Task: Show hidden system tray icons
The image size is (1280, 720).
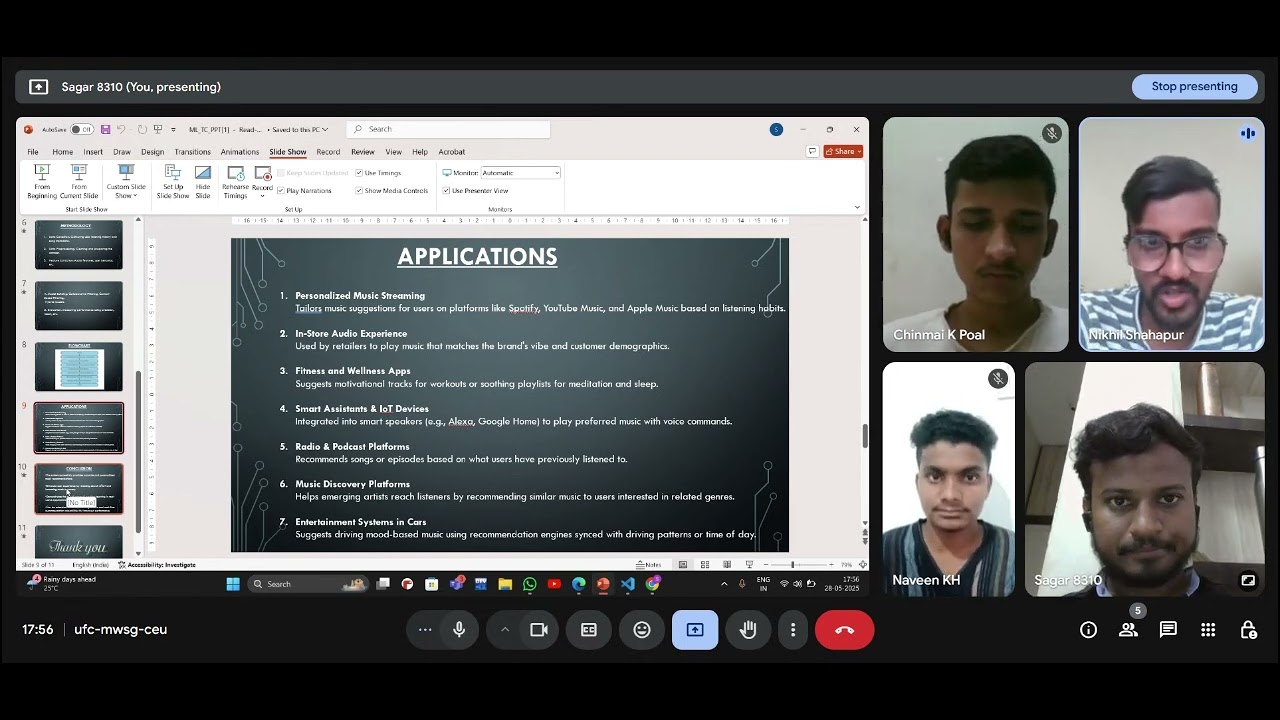Action: click(x=724, y=584)
